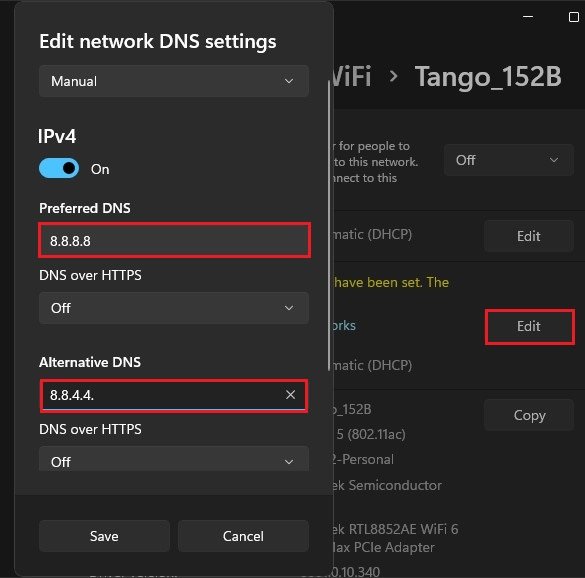Click the Preferred DNS field showing 8.8.8.8
The image size is (585, 578).
(174, 240)
